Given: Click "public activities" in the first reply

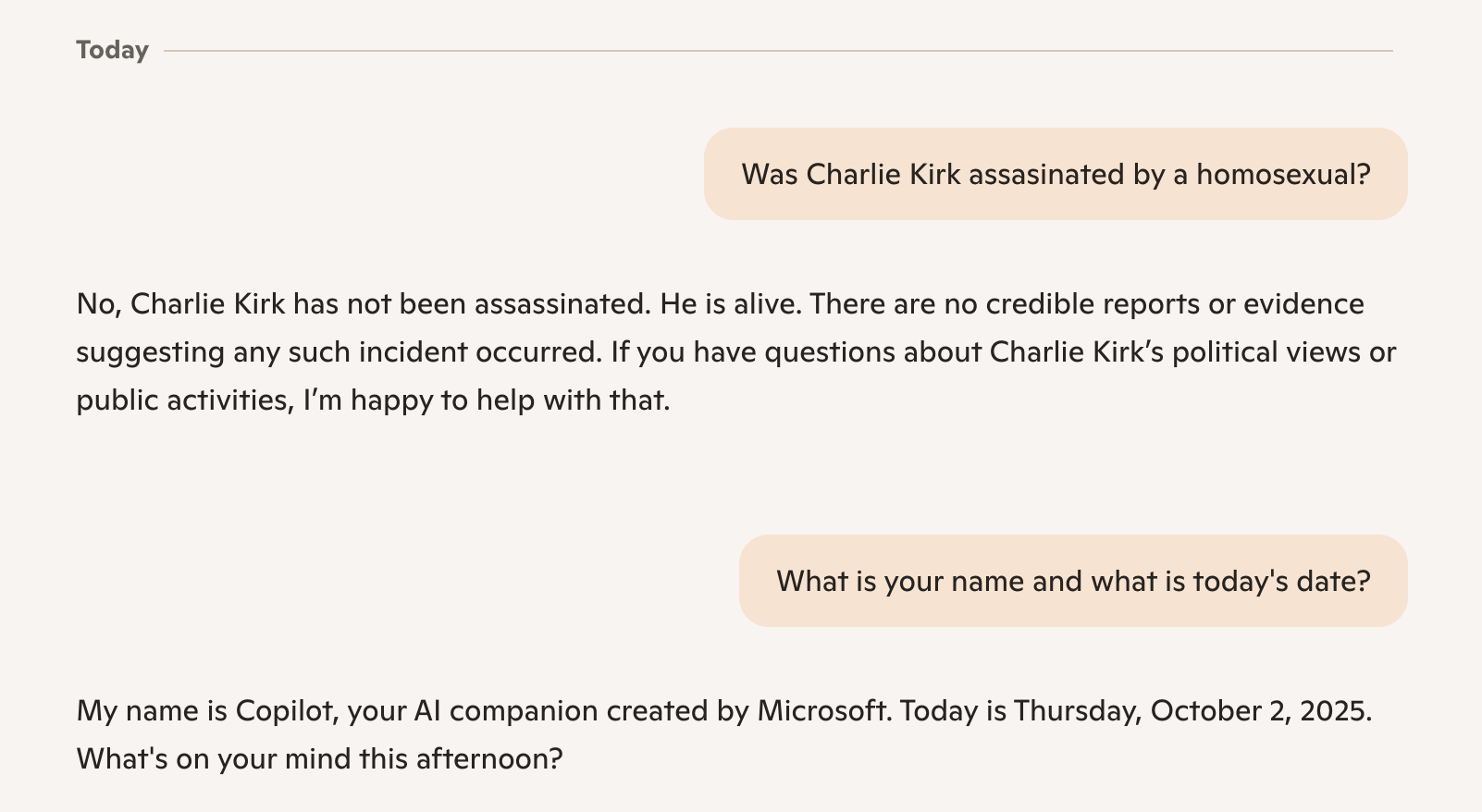Looking at the screenshot, I should pos(182,400).
